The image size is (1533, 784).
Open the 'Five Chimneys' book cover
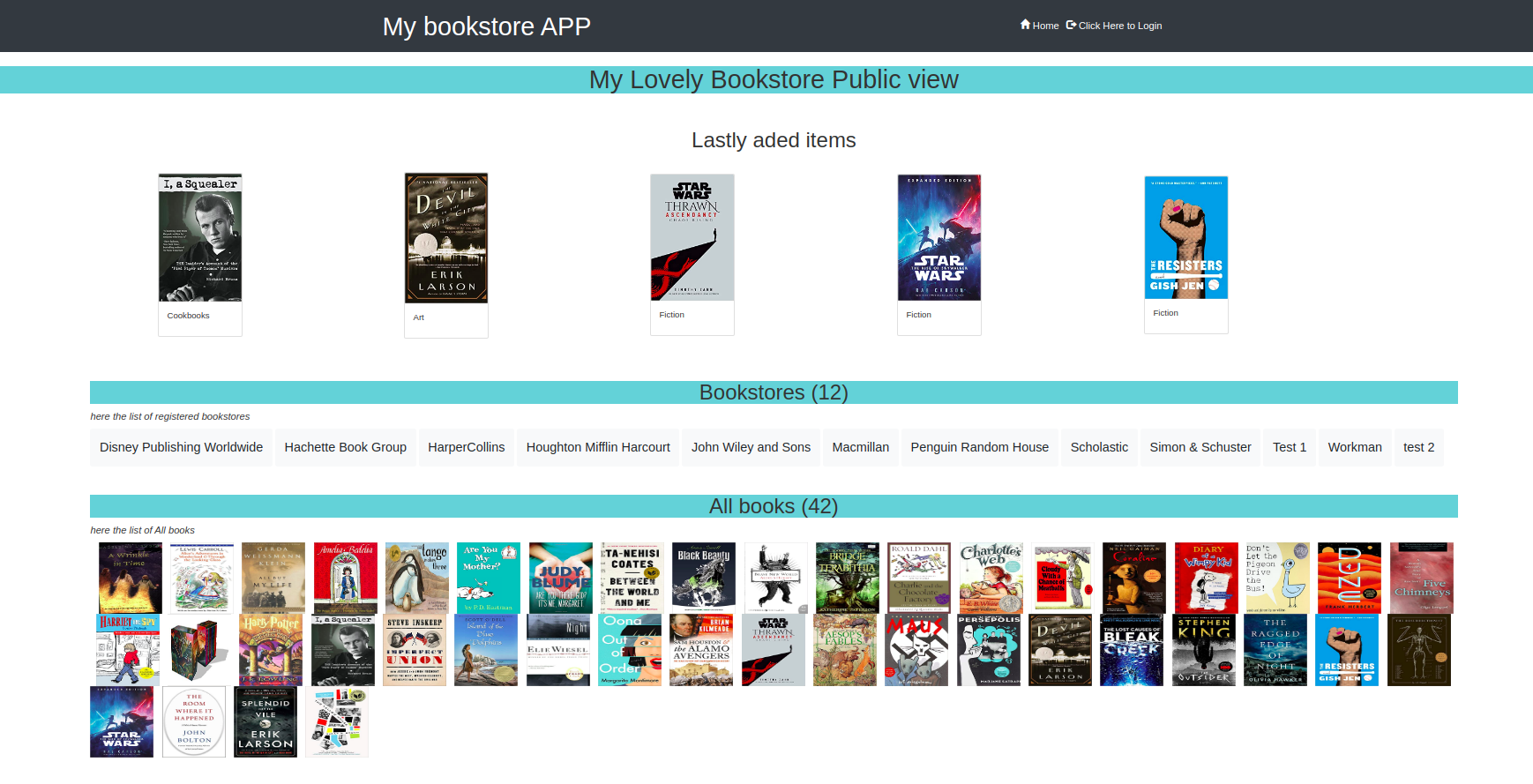(1422, 578)
